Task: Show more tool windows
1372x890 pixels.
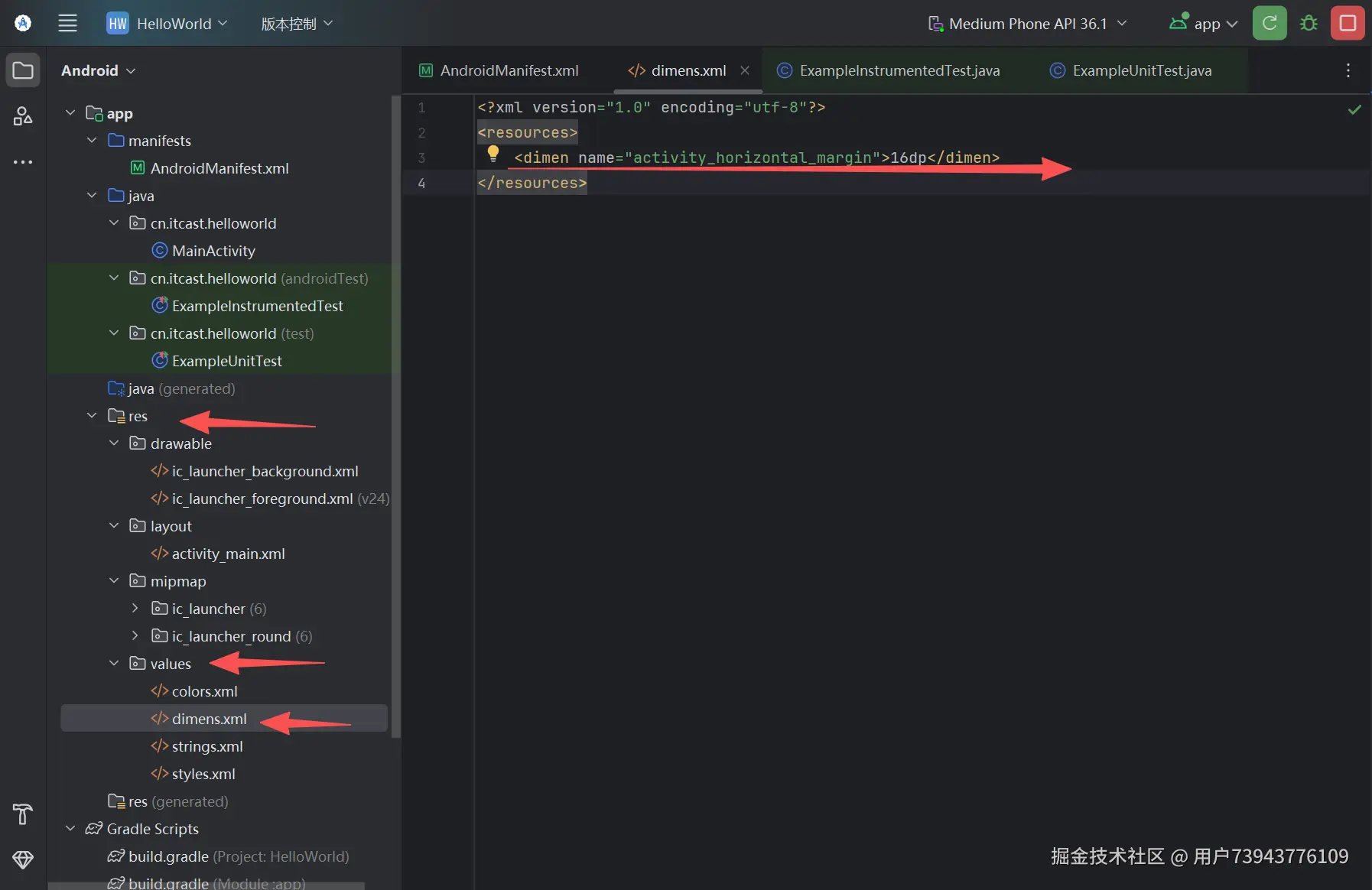Action: pos(23,162)
